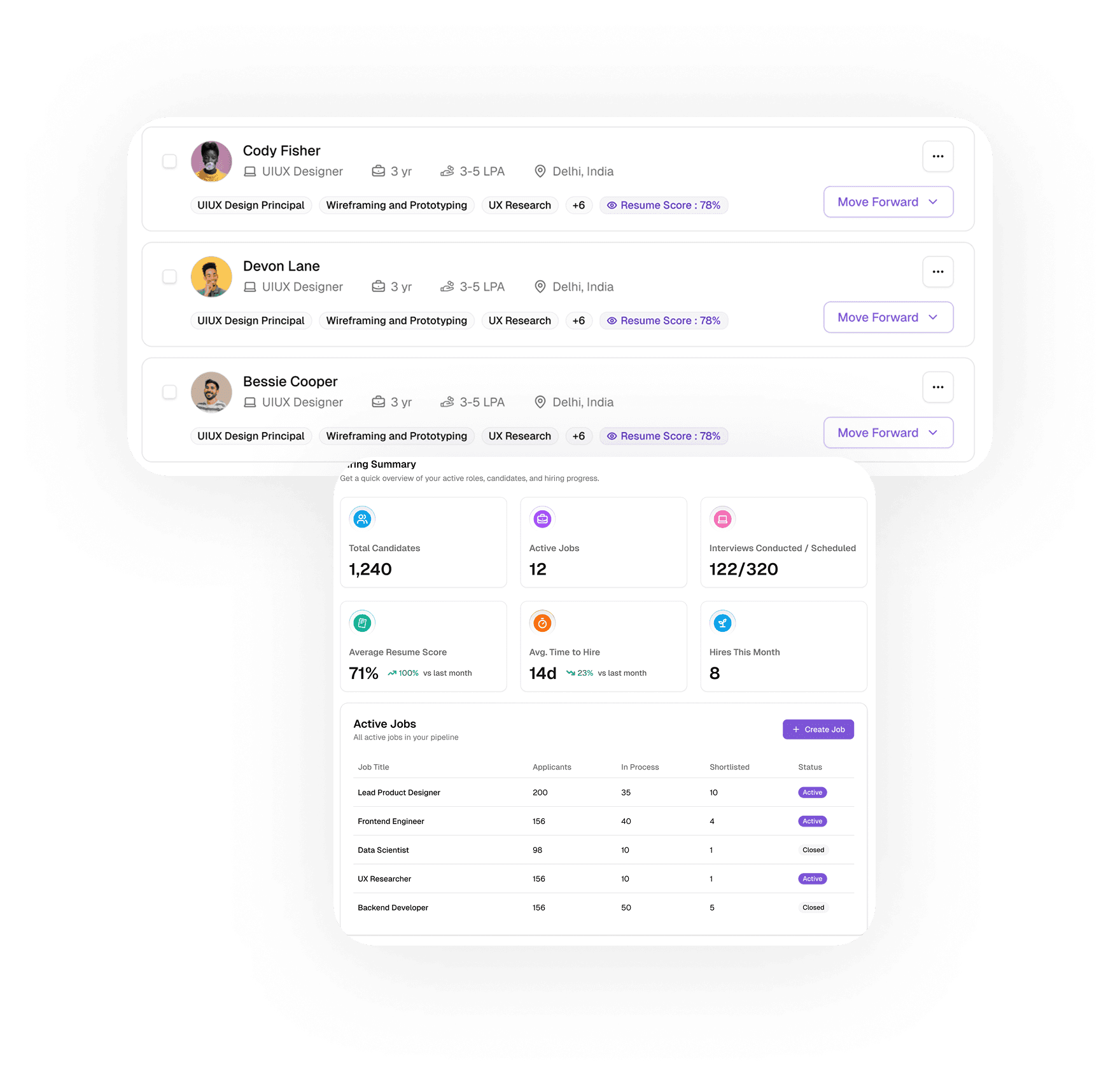Viewport: 1120px width, 1083px height.
Task: View Cody Fisher's Resume Score 78% badge
Action: [x=664, y=206]
